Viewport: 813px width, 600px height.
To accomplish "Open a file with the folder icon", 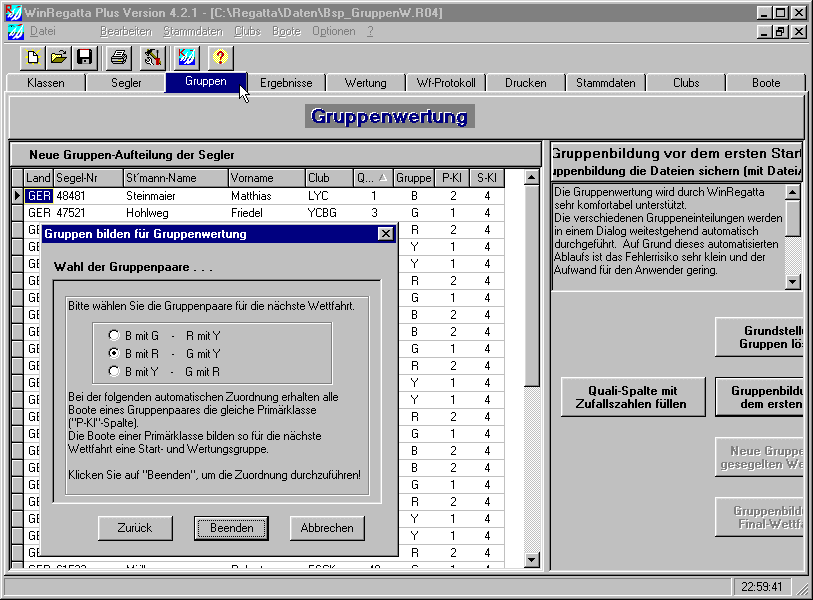I will click(59, 57).
